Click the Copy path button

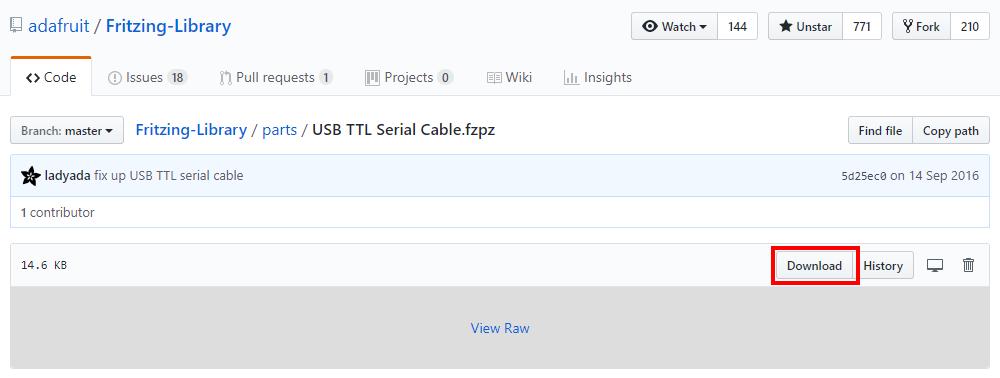coord(951,131)
